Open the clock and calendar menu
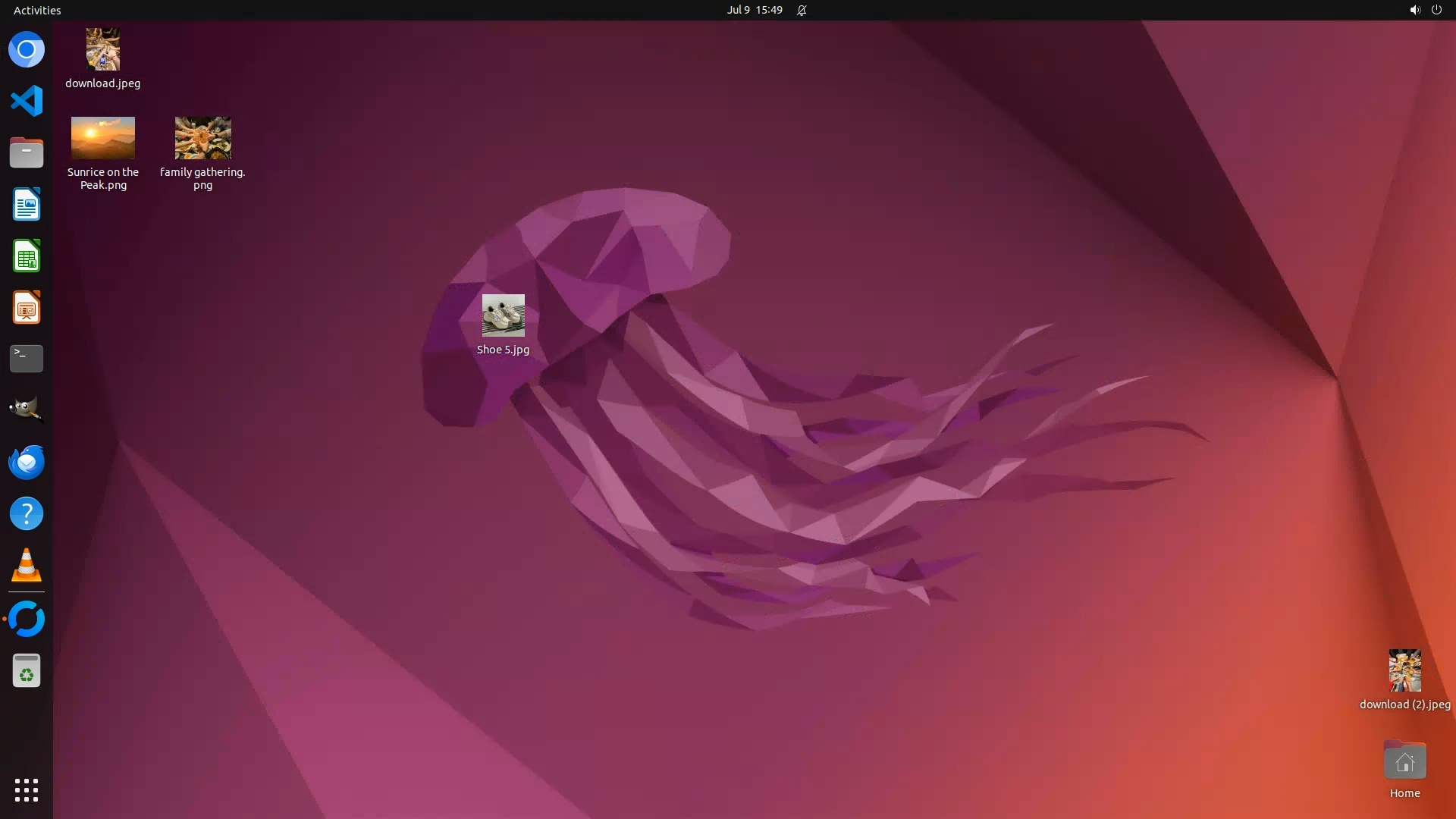1456x819 pixels. pos(754,10)
